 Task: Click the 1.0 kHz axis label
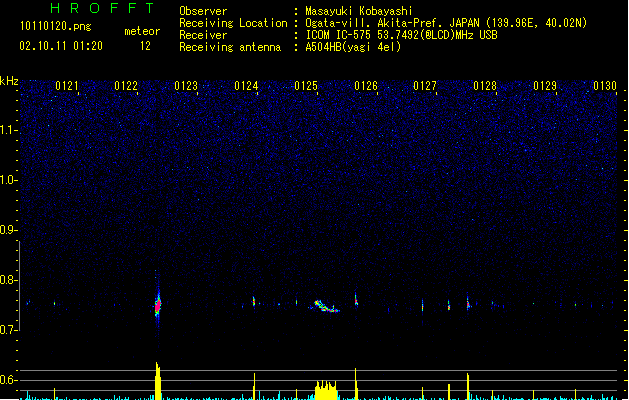[8, 180]
